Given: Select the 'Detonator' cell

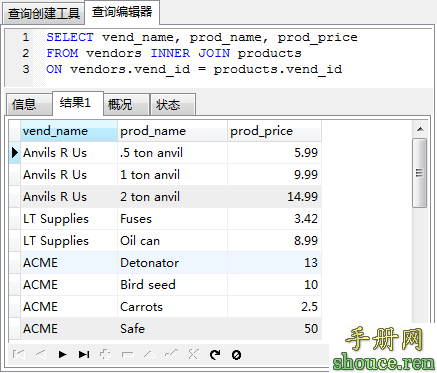Looking at the screenshot, I should tap(172, 263).
